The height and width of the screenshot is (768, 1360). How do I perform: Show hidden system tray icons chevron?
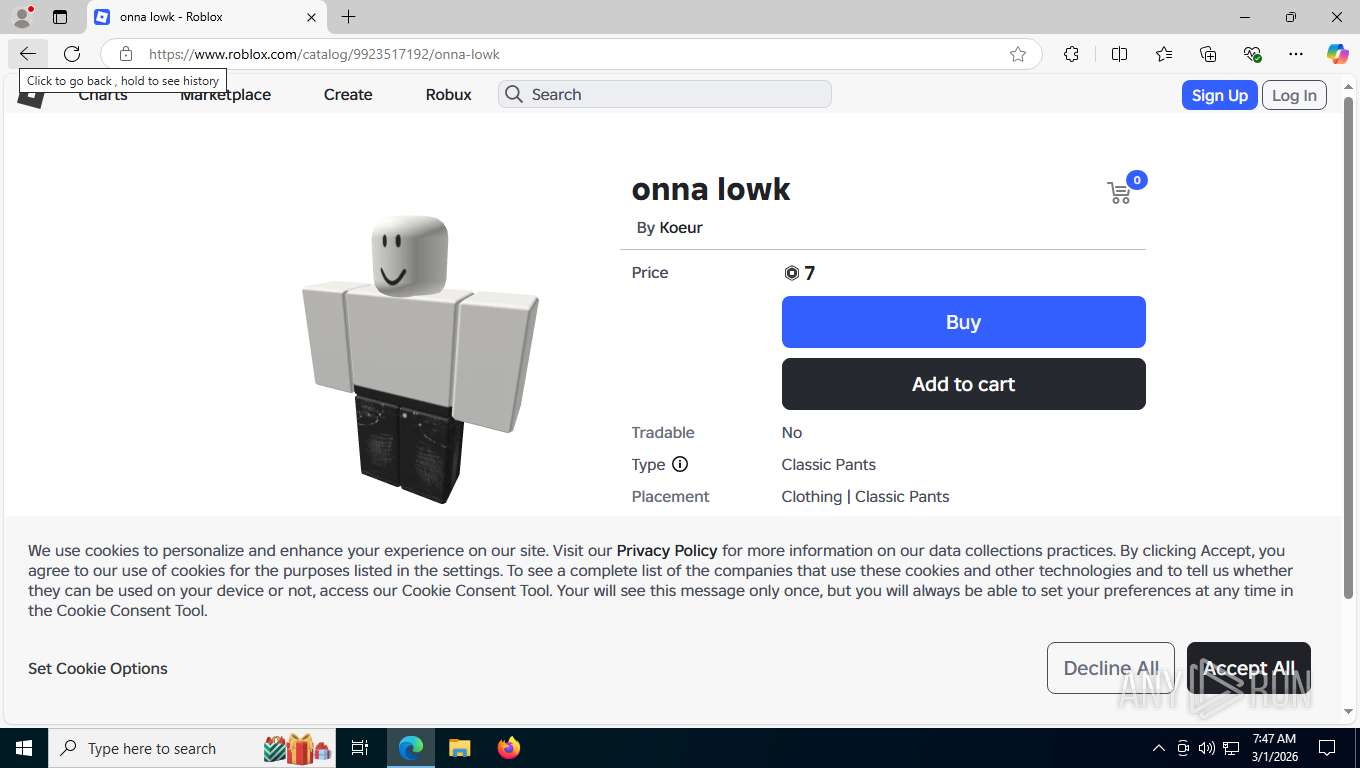[x=1159, y=748]
